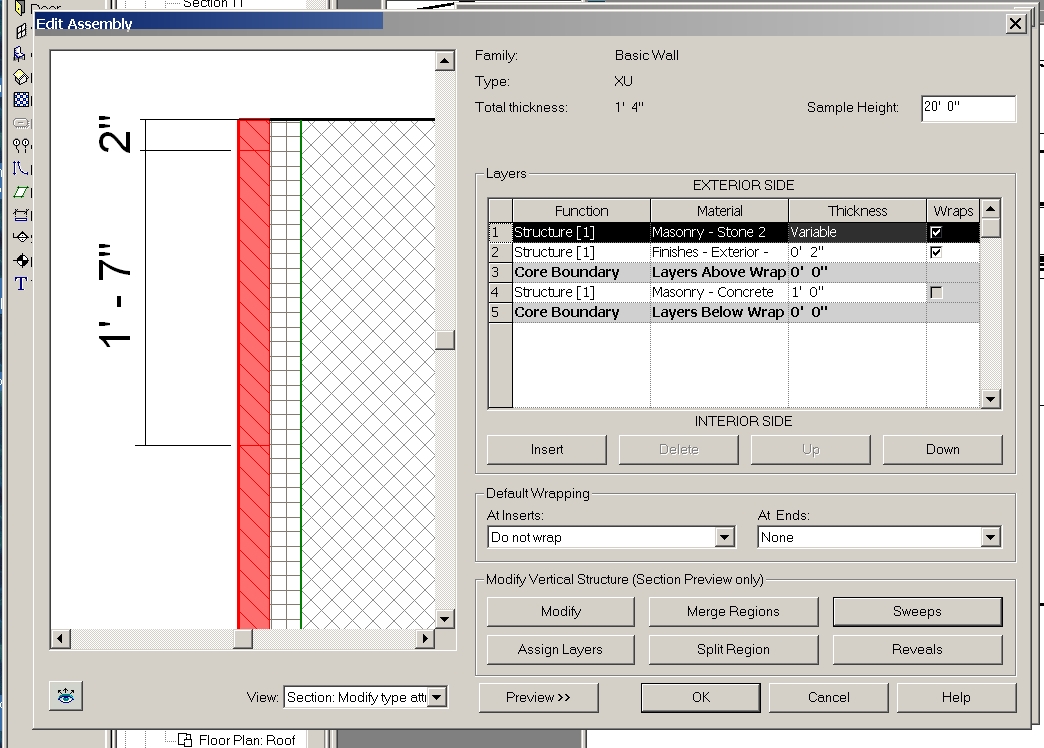Click the Wraps column header
The height and width of the screenshot is (748, 1044).
pyautogui.click(x=953, y=211)
